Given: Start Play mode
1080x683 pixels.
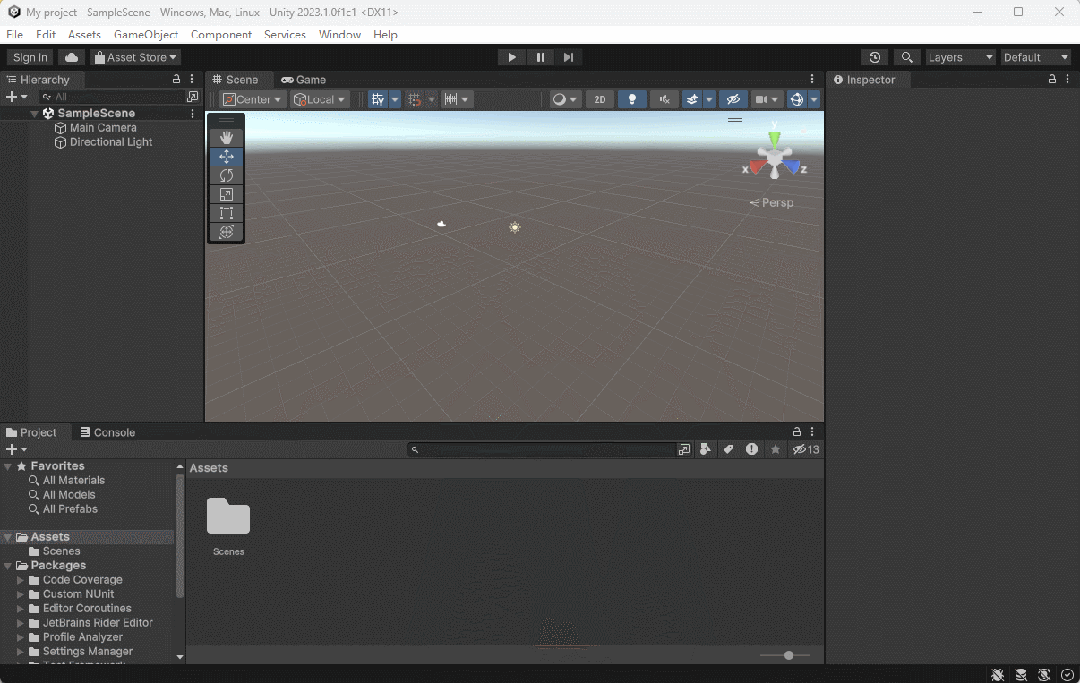Looking at the screenshot, I should (x=512, y=57).
